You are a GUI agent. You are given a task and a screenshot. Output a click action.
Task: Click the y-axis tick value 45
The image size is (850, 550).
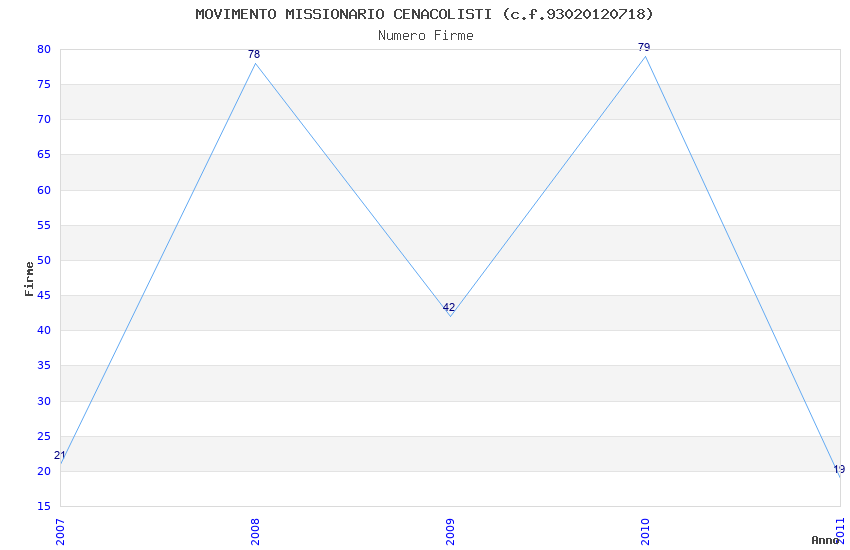tap(44, 295)
